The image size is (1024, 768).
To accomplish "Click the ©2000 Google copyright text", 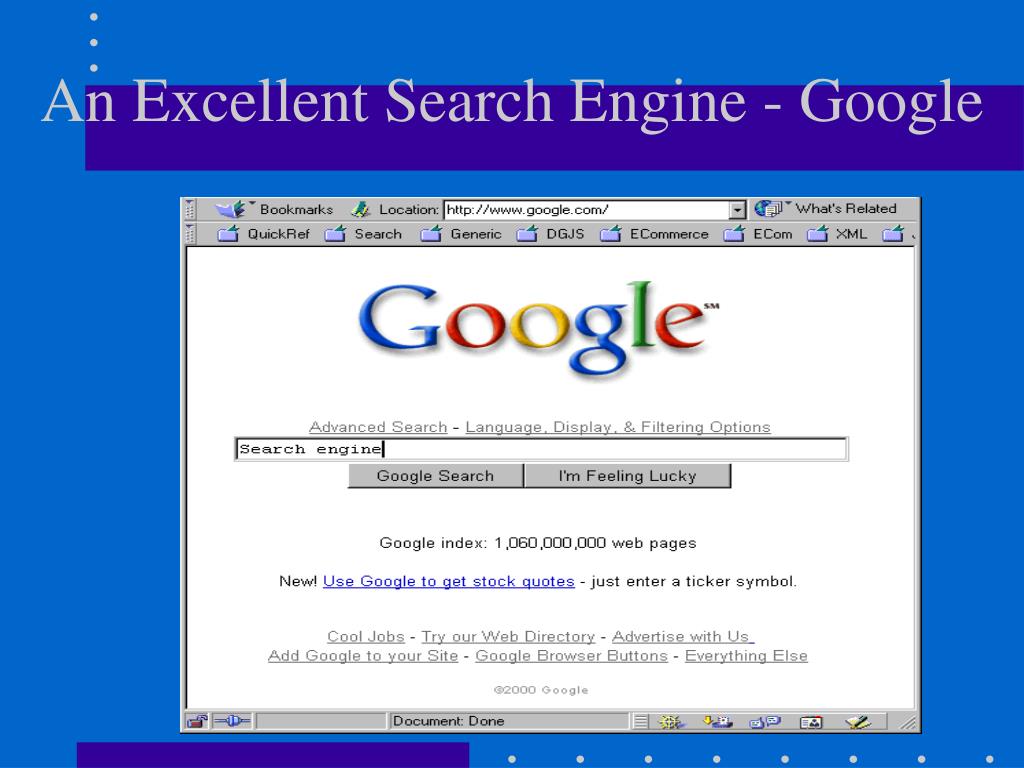I will (541, 690).
